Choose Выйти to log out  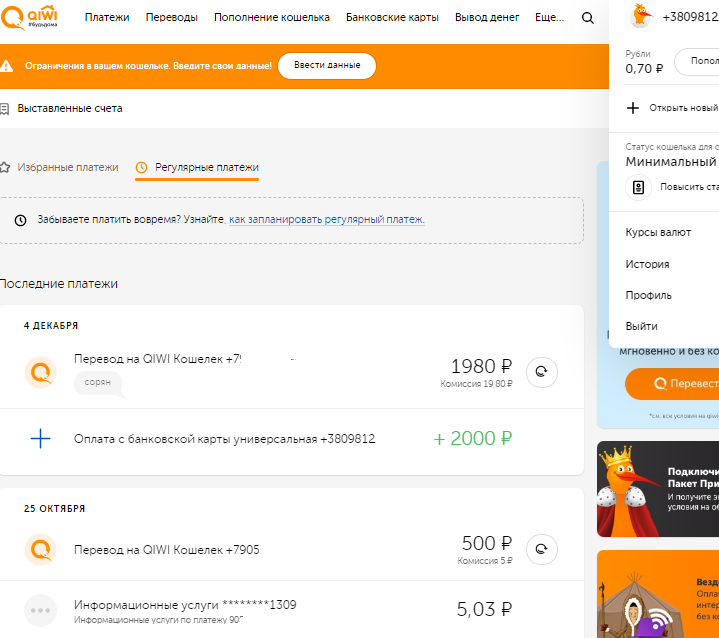pyautogui.click(x=641, y=326)
